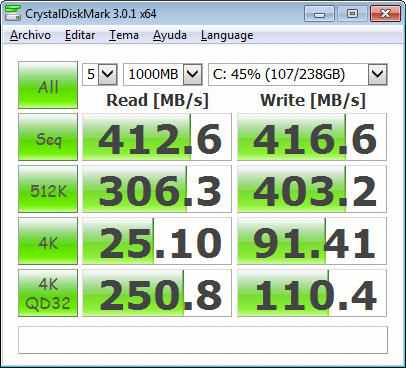Minimize the CrystalDiskMark window
The width and height of the screenshot is (406, 368).
(319, 14)
